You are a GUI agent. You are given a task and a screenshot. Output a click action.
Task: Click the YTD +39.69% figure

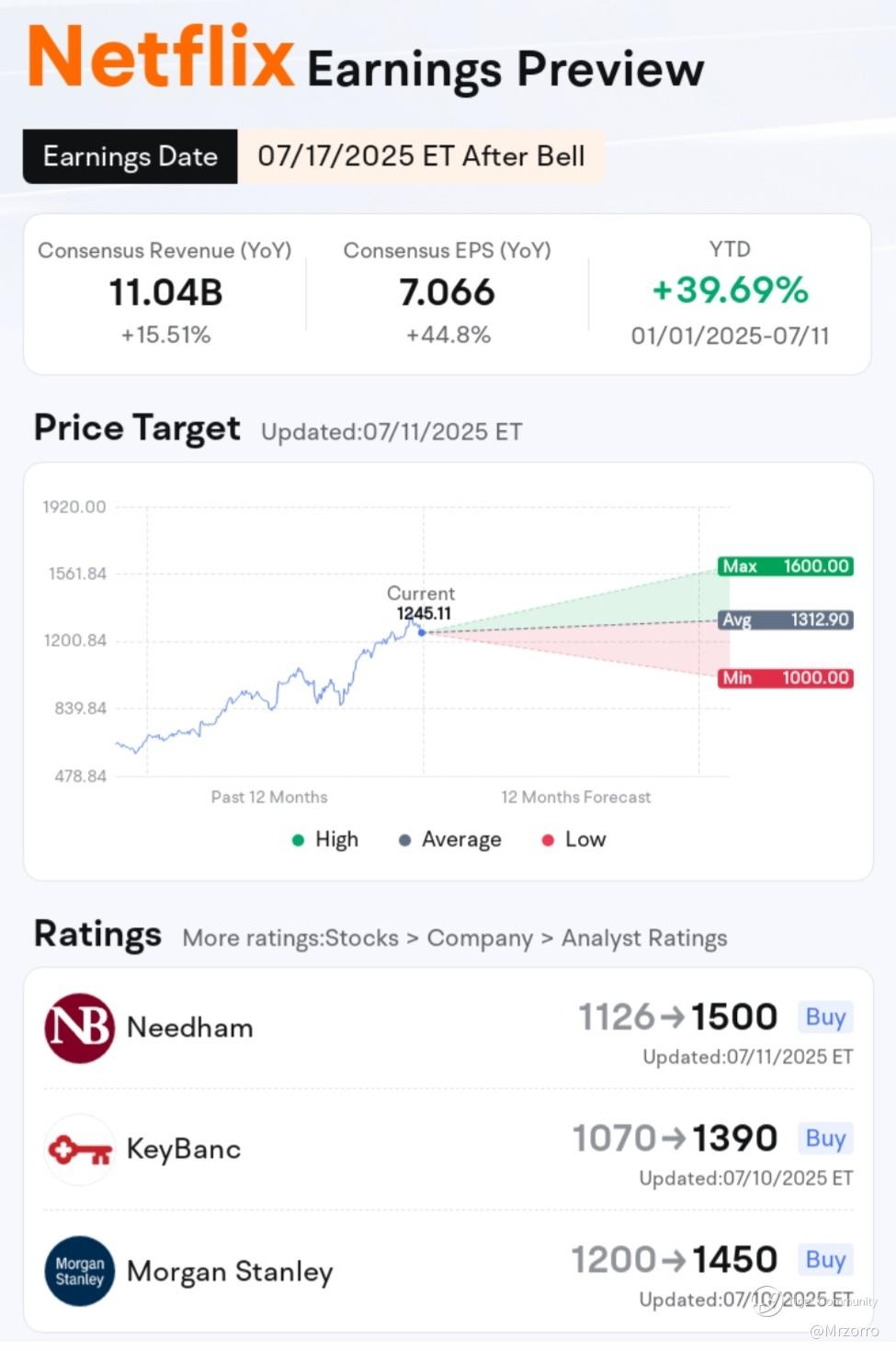(x=730, y=290)
